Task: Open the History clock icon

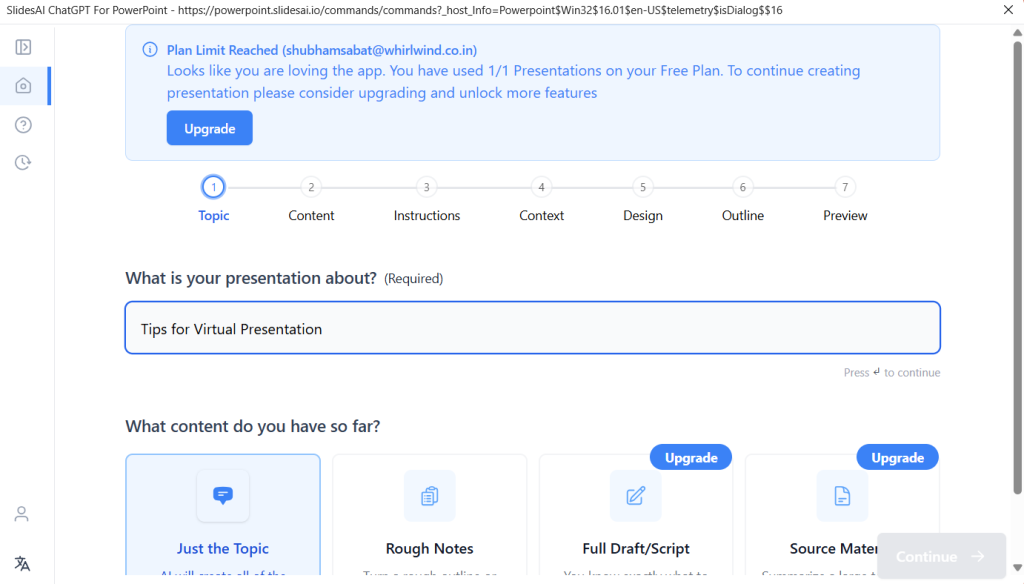Action: tap(23, 162)
